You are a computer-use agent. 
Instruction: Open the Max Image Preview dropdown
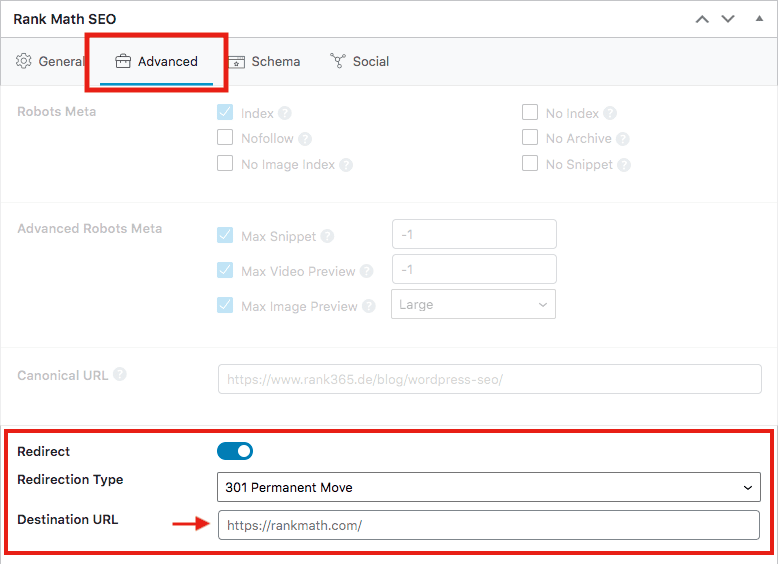pyautogui.click(x=473, y=305)
